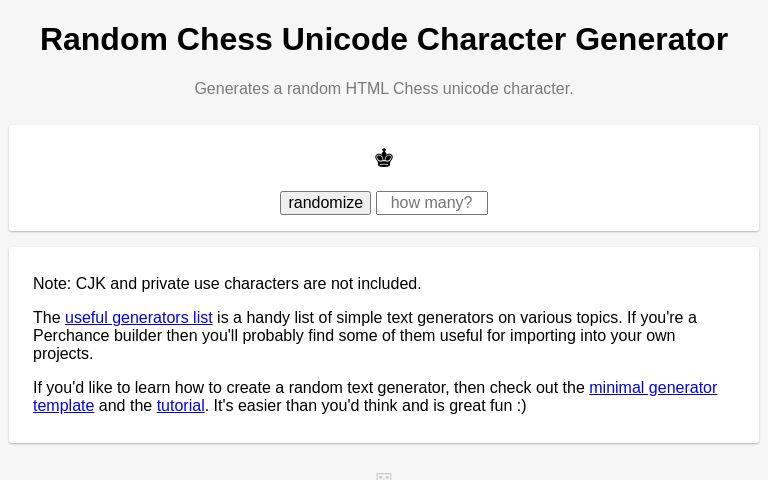The width and height of the screenshot is (768, 480).
Task: Open the tutorial link
Action: [180, 405]
